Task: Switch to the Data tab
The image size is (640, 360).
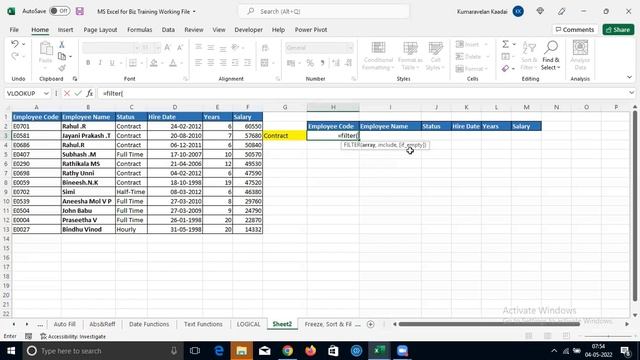Action: point(168,30)
